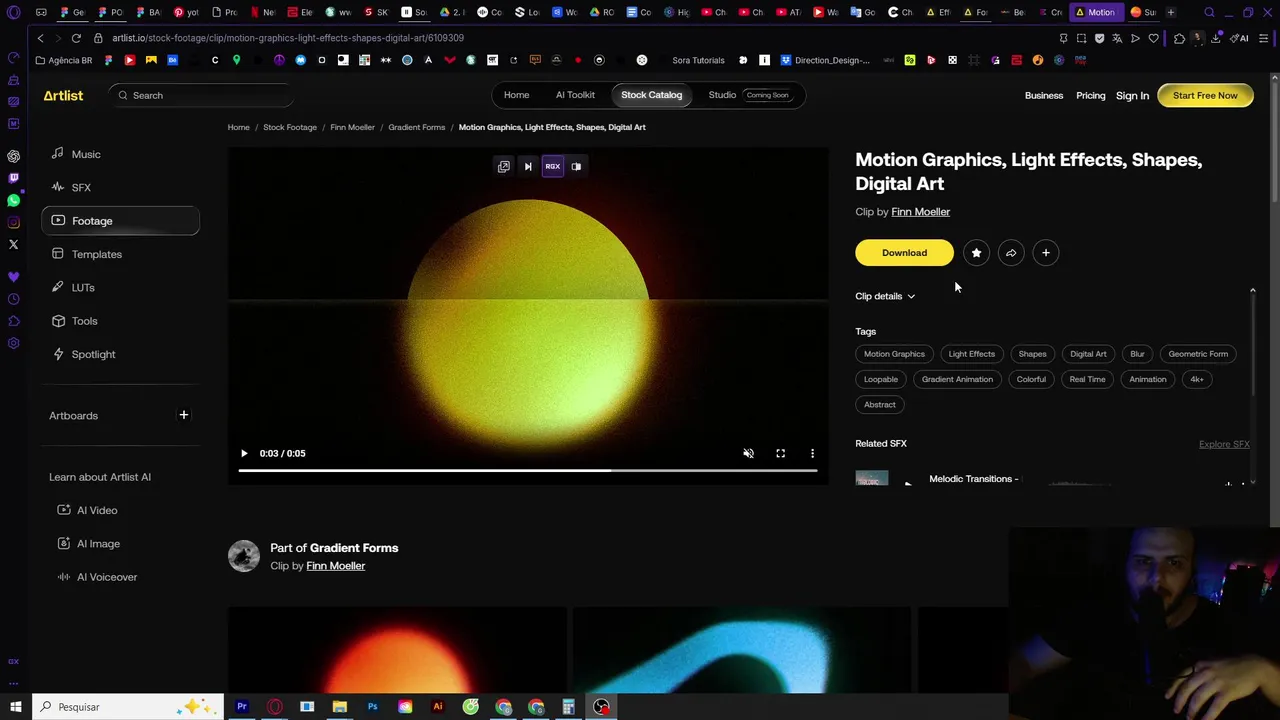Open the Home tab in top navigation
This screenshot has height=720, width=1280.
[x=516, y=95]
